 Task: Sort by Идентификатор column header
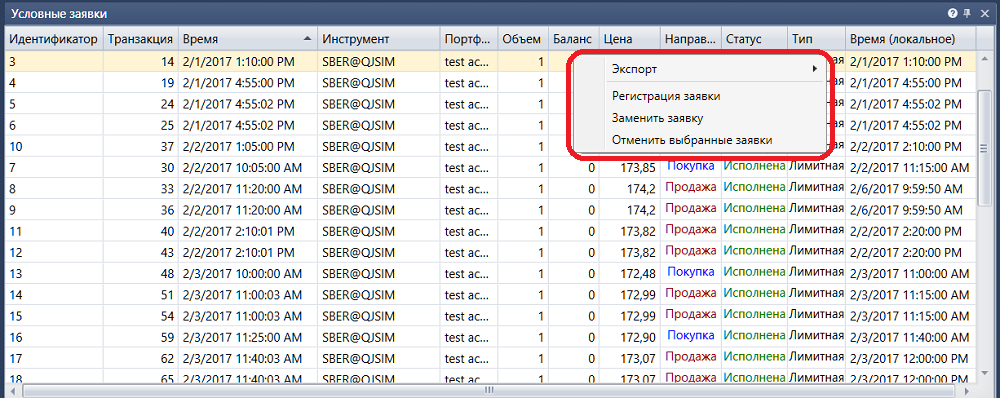[54, 39]
